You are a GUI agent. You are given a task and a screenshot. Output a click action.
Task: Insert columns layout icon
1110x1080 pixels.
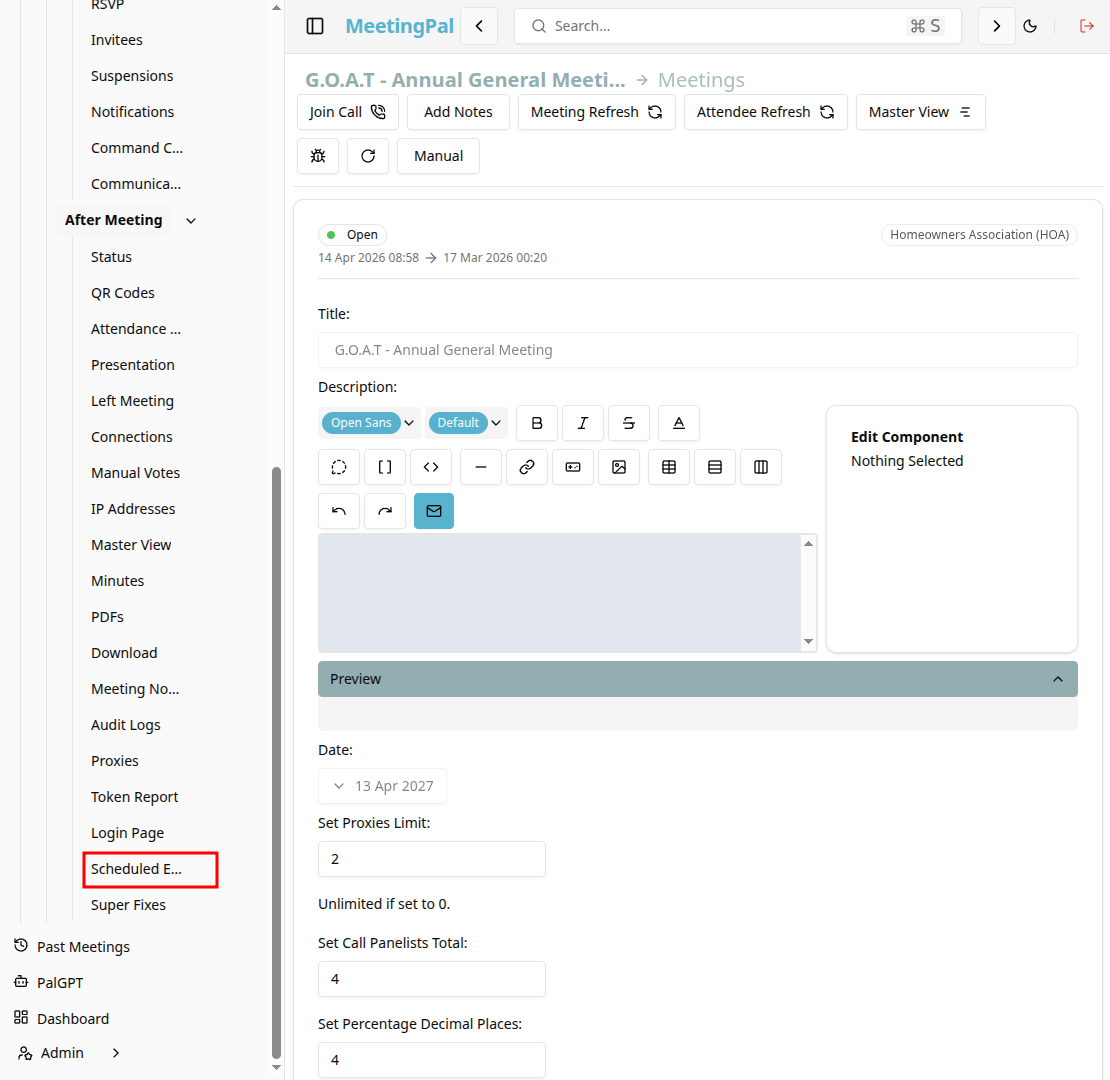click(x=761, y=467)
